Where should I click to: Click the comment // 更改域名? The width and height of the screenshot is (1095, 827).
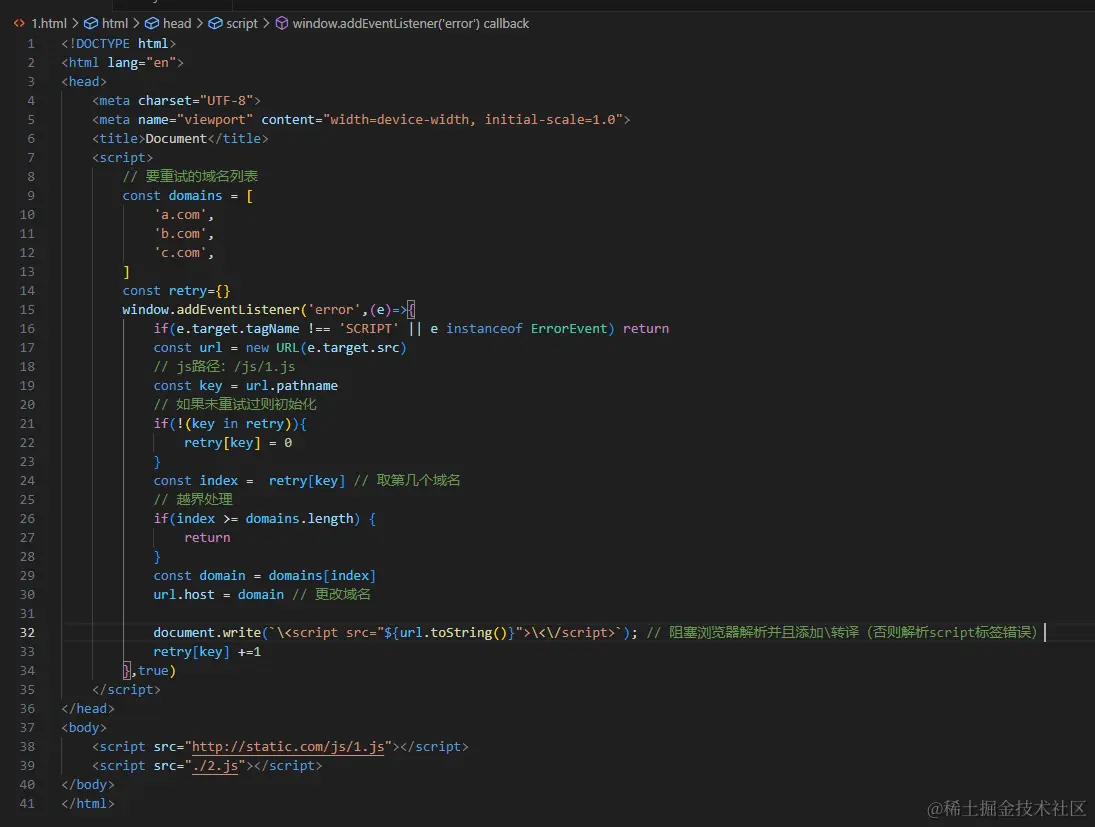332,595
